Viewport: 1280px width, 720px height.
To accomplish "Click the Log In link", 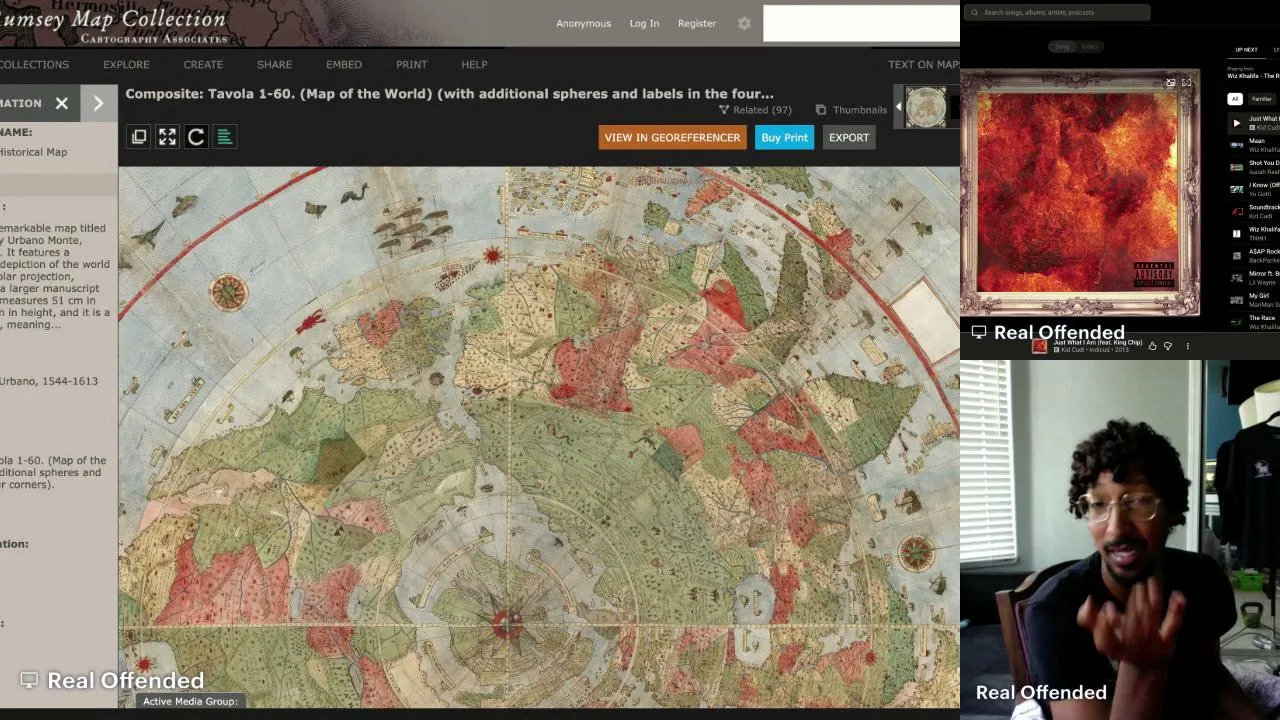I will point(644,23).
